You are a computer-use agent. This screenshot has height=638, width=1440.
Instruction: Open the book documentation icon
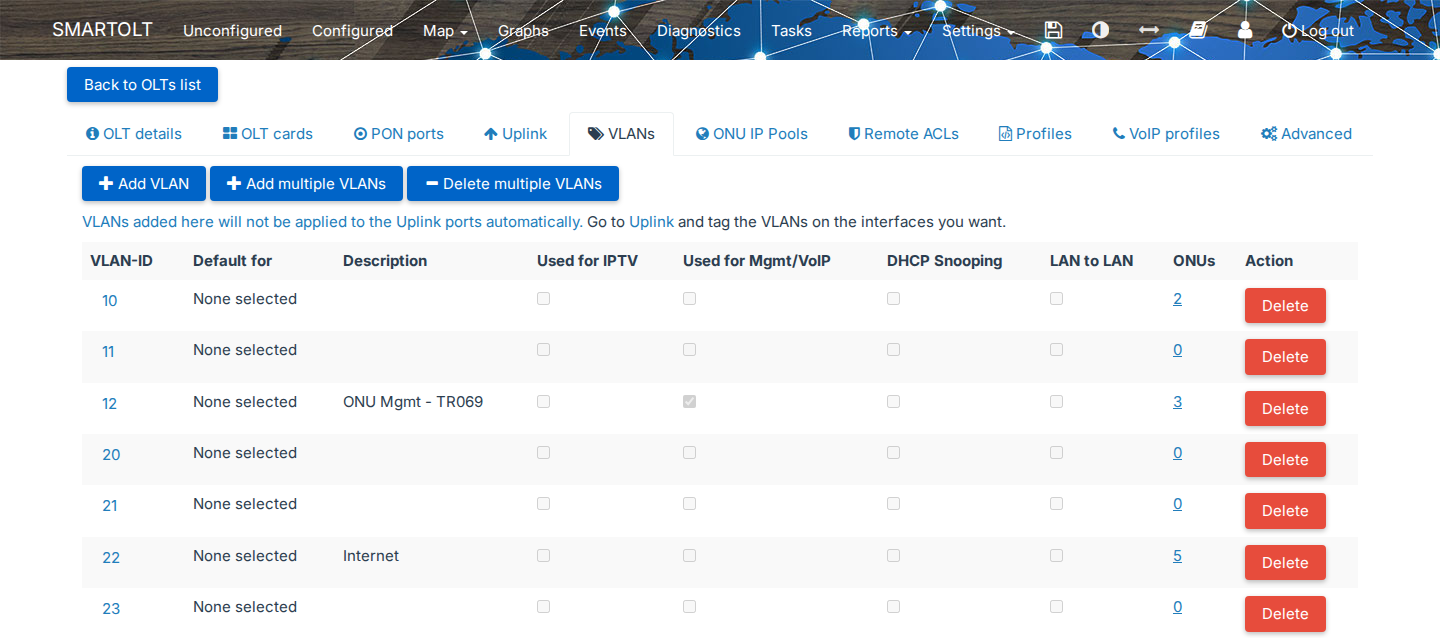tap(1198, 30)
